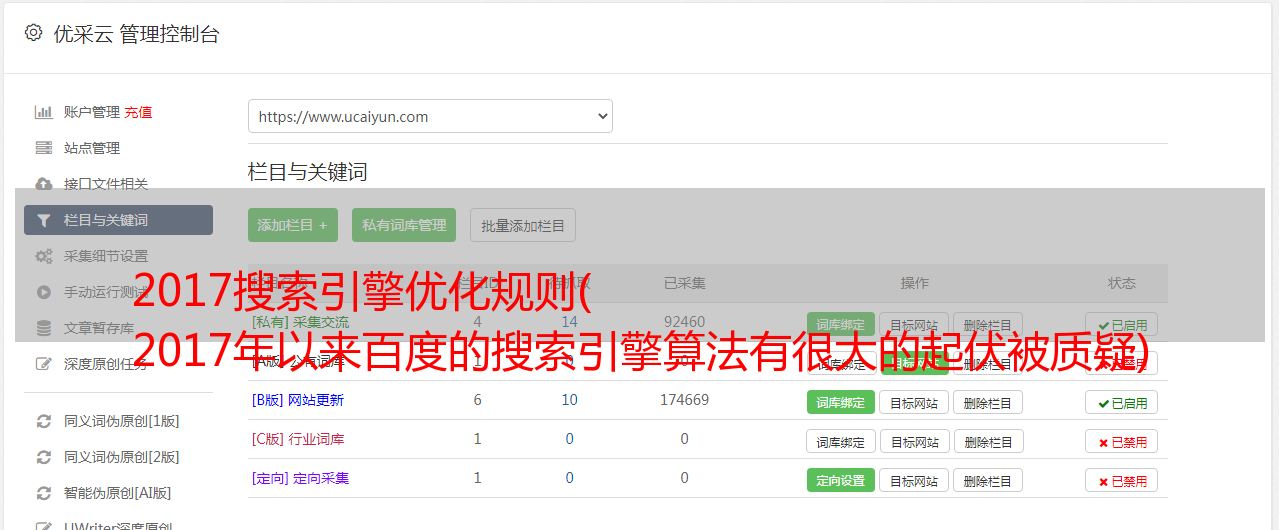Viewport: 1279px width, 530px height.
Task: Open 私有词库管理
Action: point(404,225)
